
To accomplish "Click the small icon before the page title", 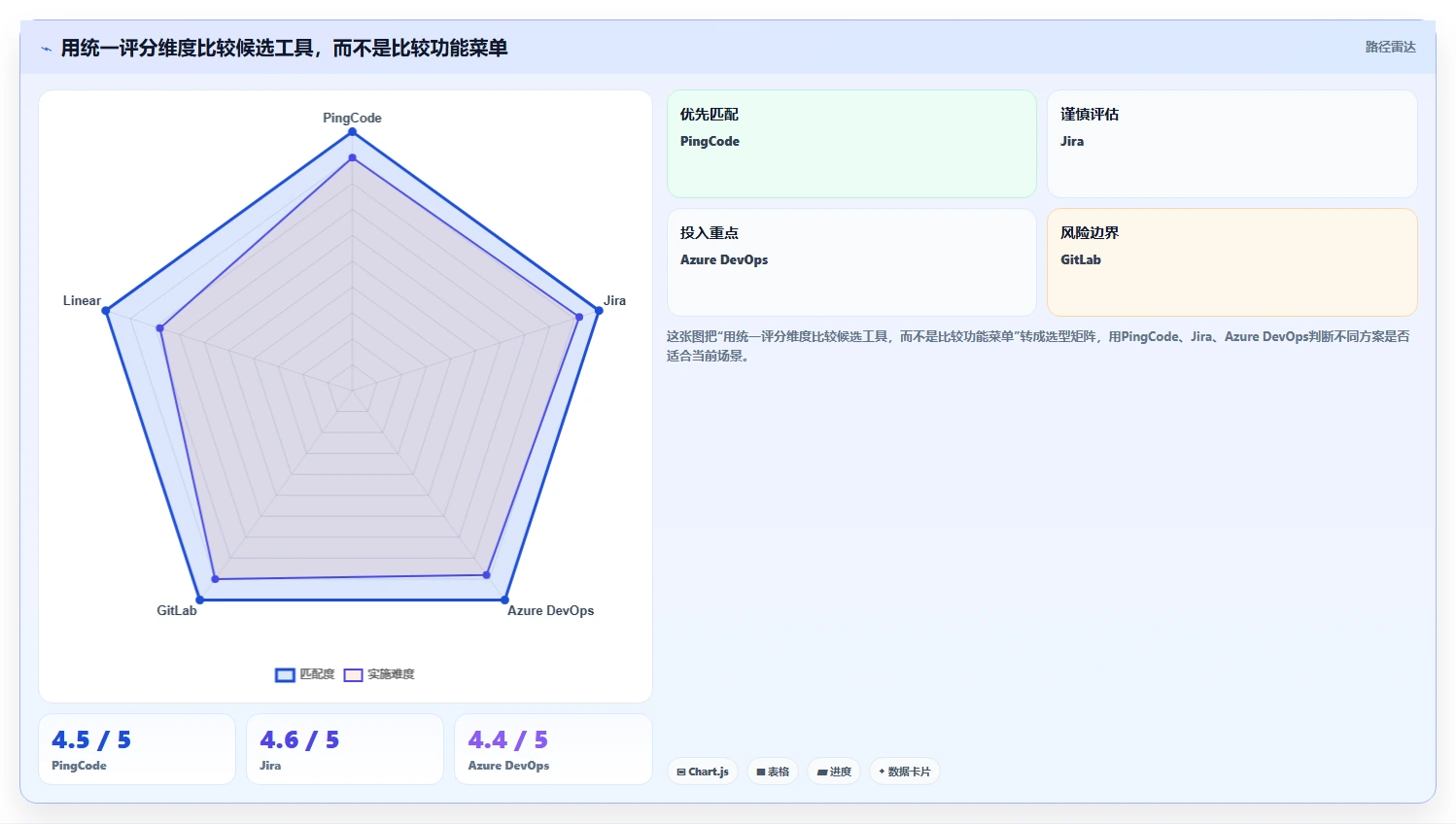I will click(46, 49).
